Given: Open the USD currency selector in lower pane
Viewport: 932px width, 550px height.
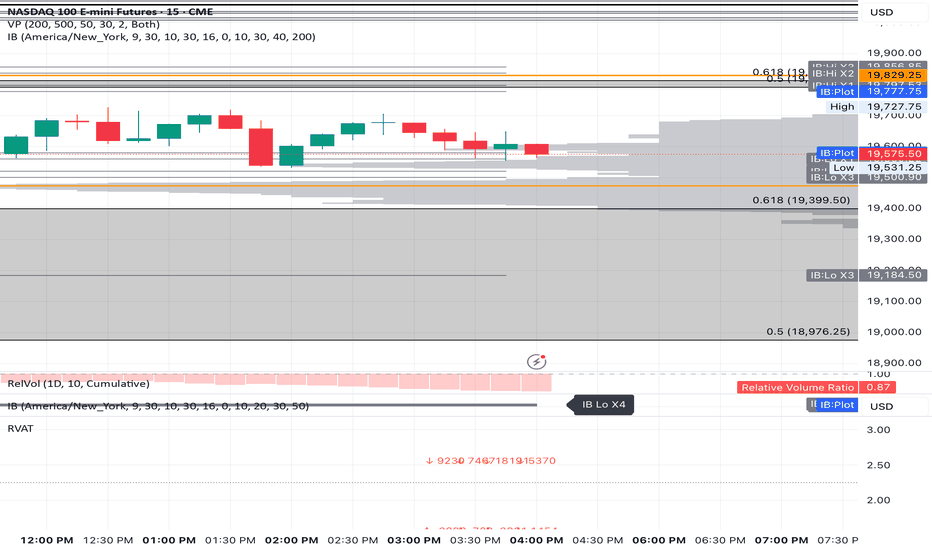Looking at the screenshot, I should 881,406.
